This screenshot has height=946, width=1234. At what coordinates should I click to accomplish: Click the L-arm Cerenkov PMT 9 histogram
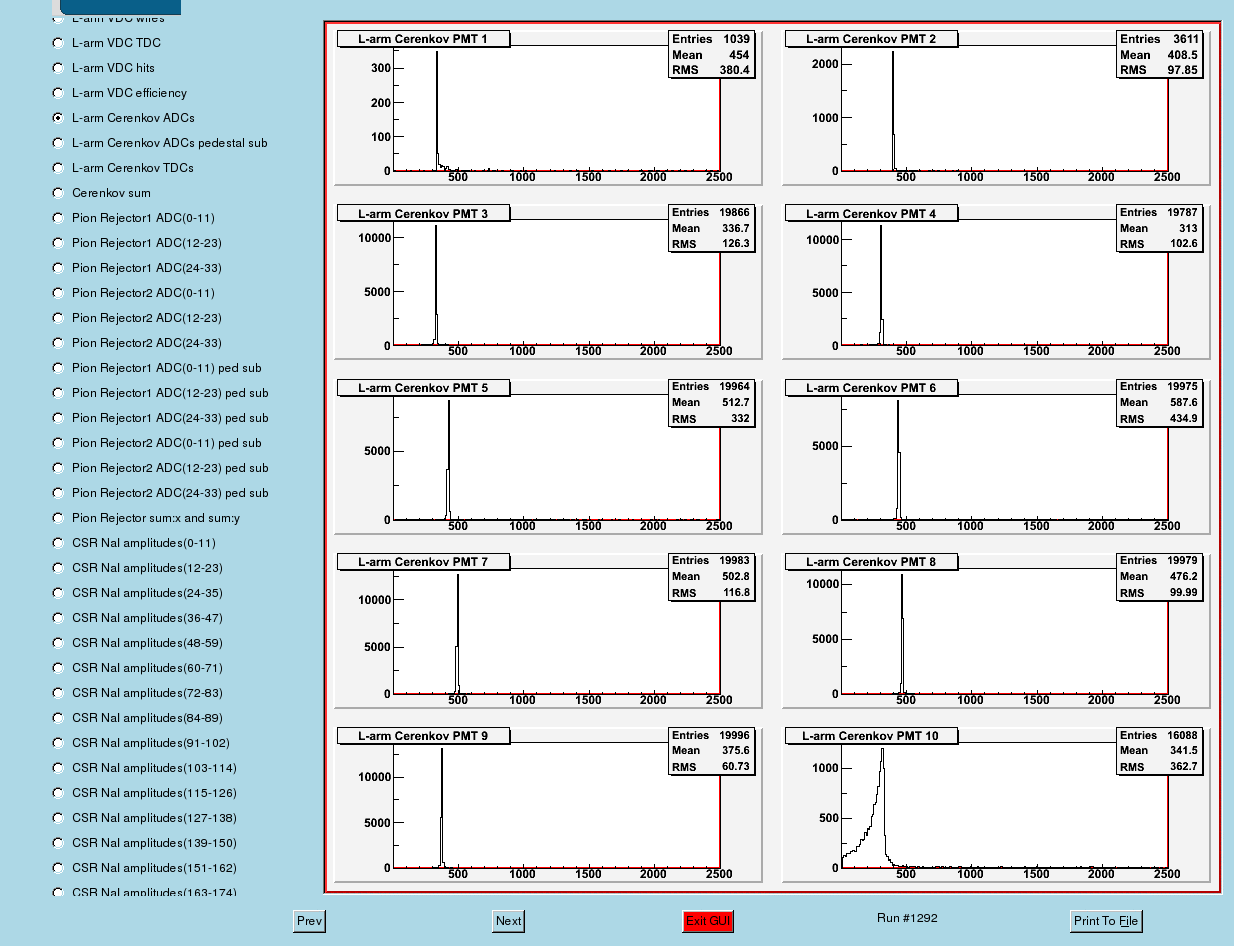[x=548, y=805]
